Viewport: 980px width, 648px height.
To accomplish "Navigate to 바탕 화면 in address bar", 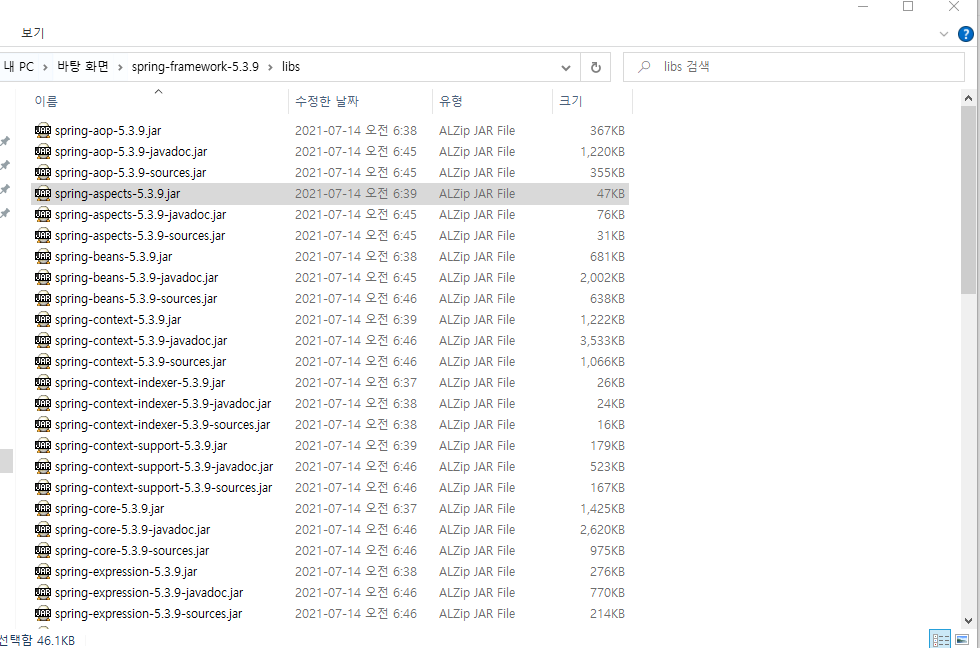I will point(82,66).
